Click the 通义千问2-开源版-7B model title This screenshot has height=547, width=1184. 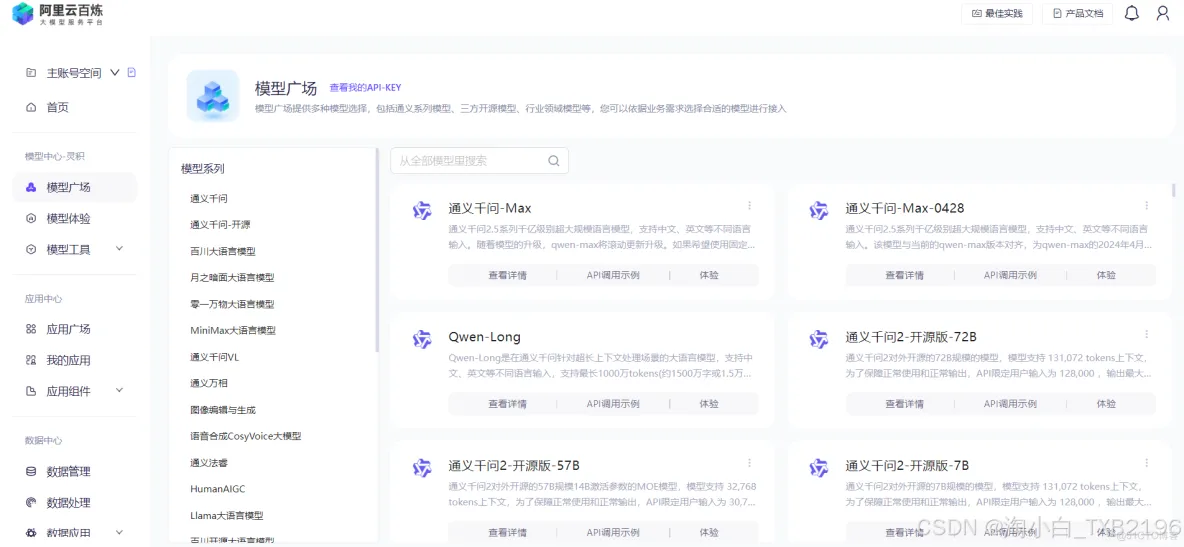click(907, 465)
